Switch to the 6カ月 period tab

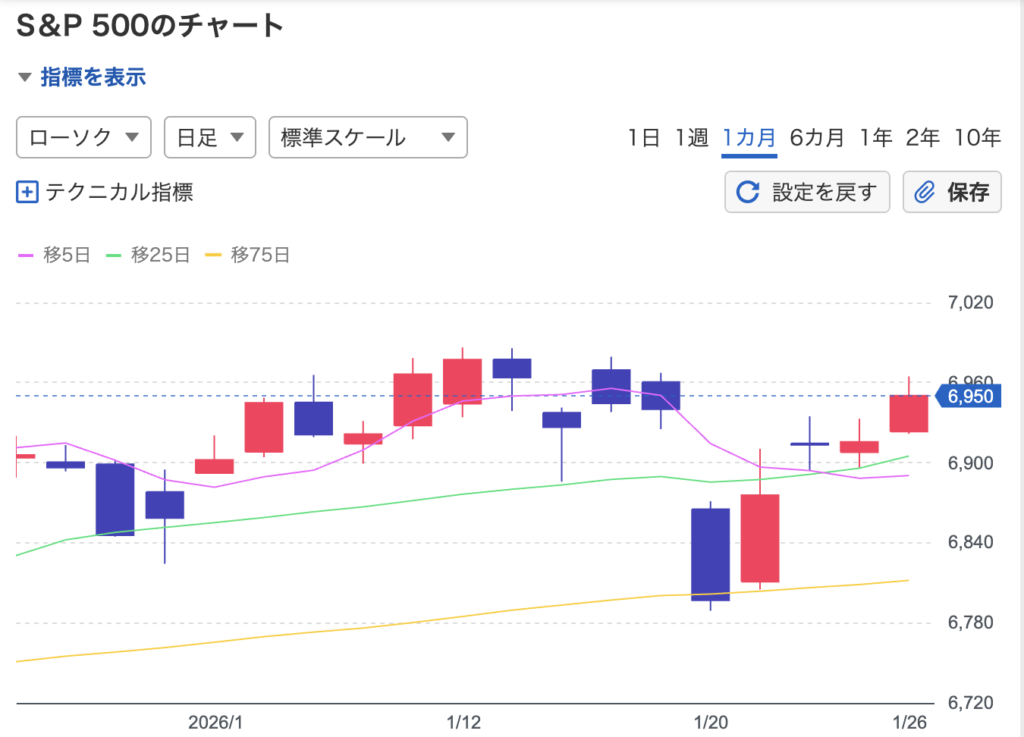816,138
